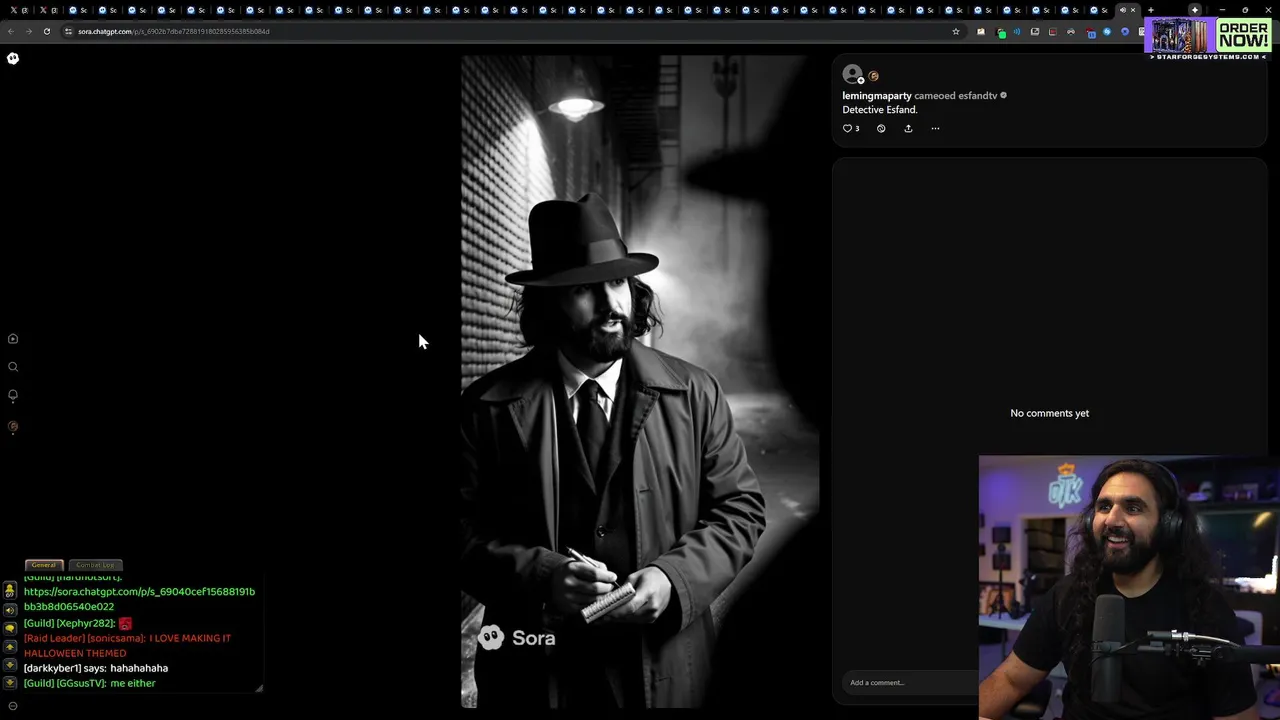Click the Detective Esfand caption
The image size is (1280, 720).
(x=880, y=110)
